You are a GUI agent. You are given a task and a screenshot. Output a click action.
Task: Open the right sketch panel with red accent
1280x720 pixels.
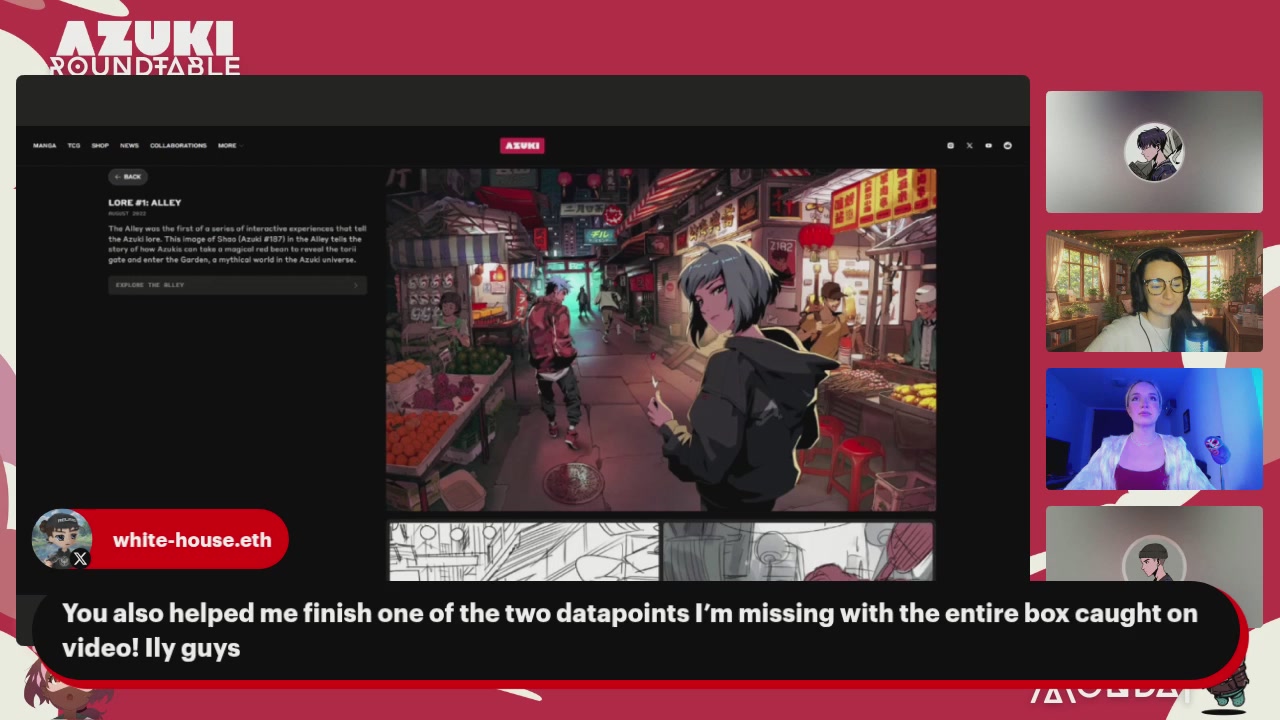coord(798,551)
